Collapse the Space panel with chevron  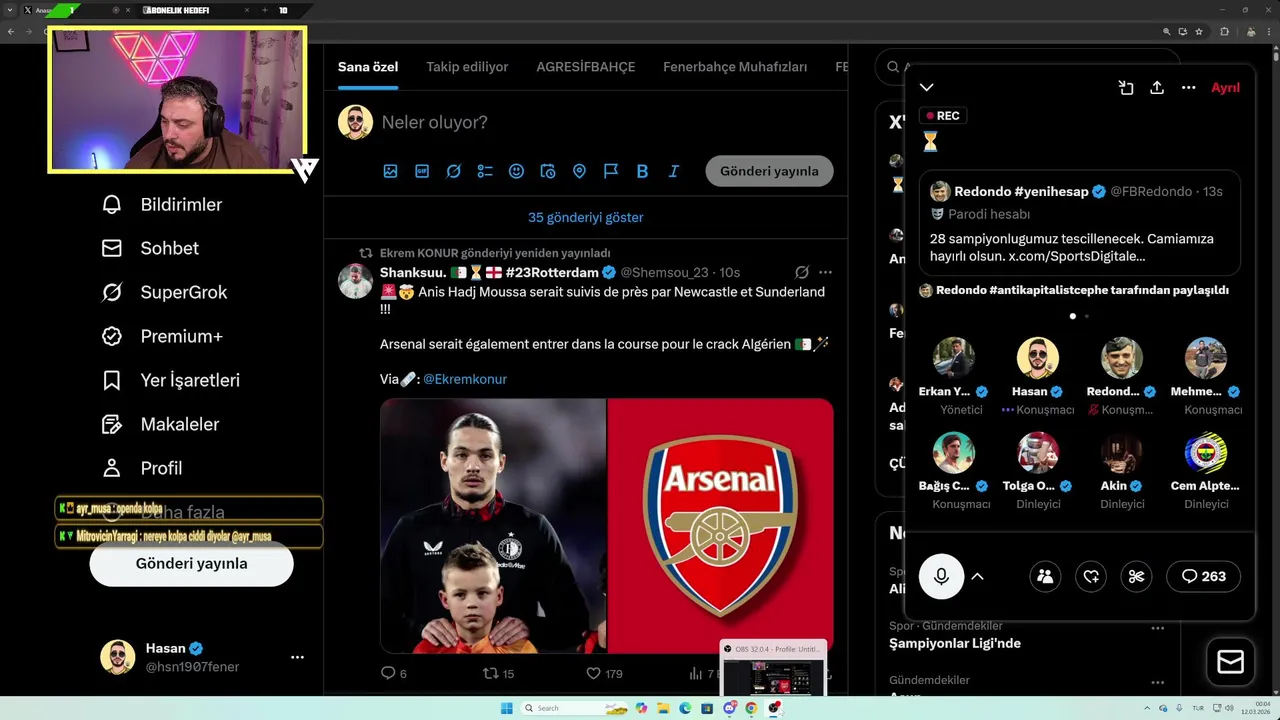927,88
